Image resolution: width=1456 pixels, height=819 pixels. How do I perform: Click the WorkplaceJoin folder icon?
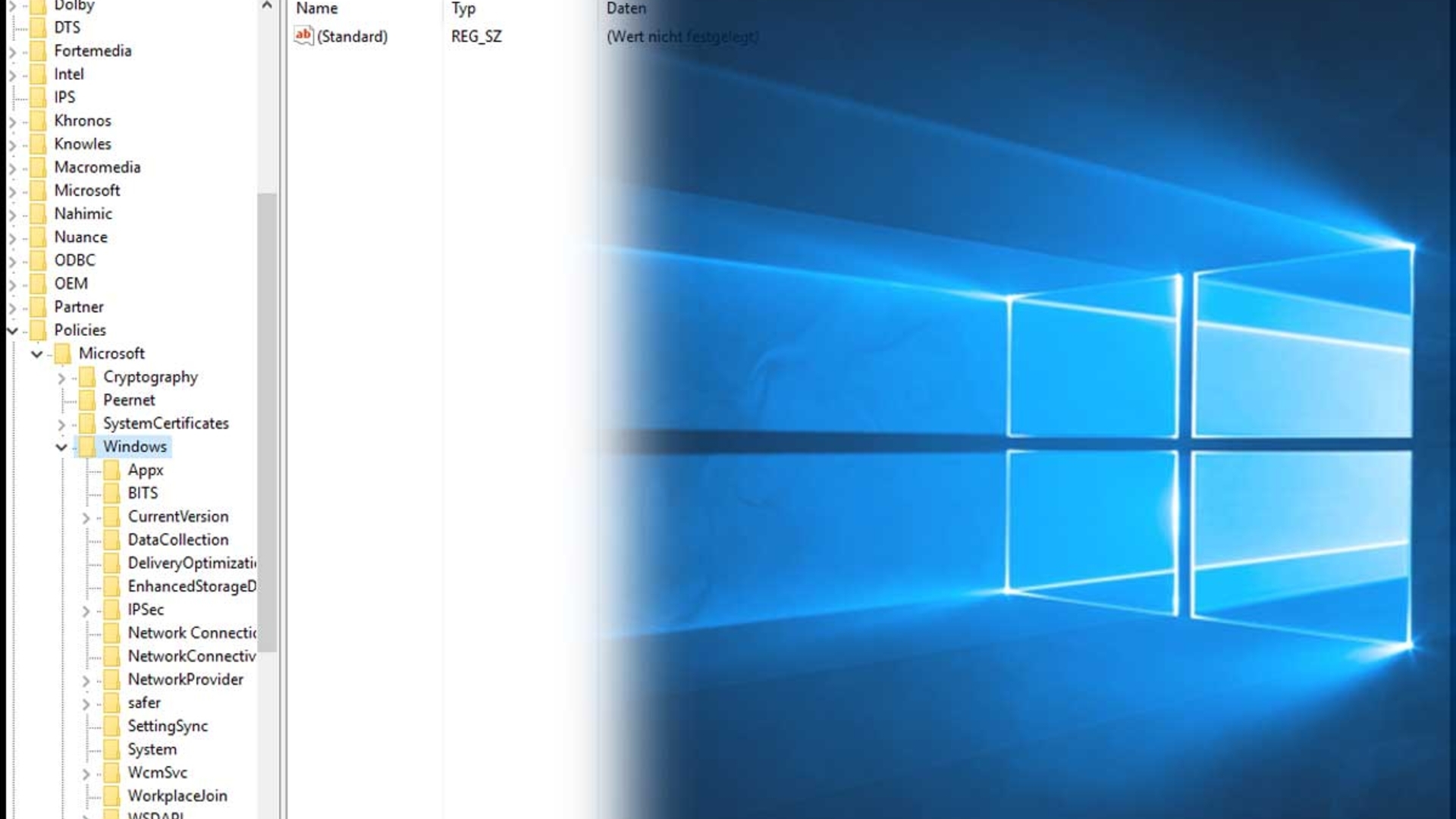(x=111, y=796)
